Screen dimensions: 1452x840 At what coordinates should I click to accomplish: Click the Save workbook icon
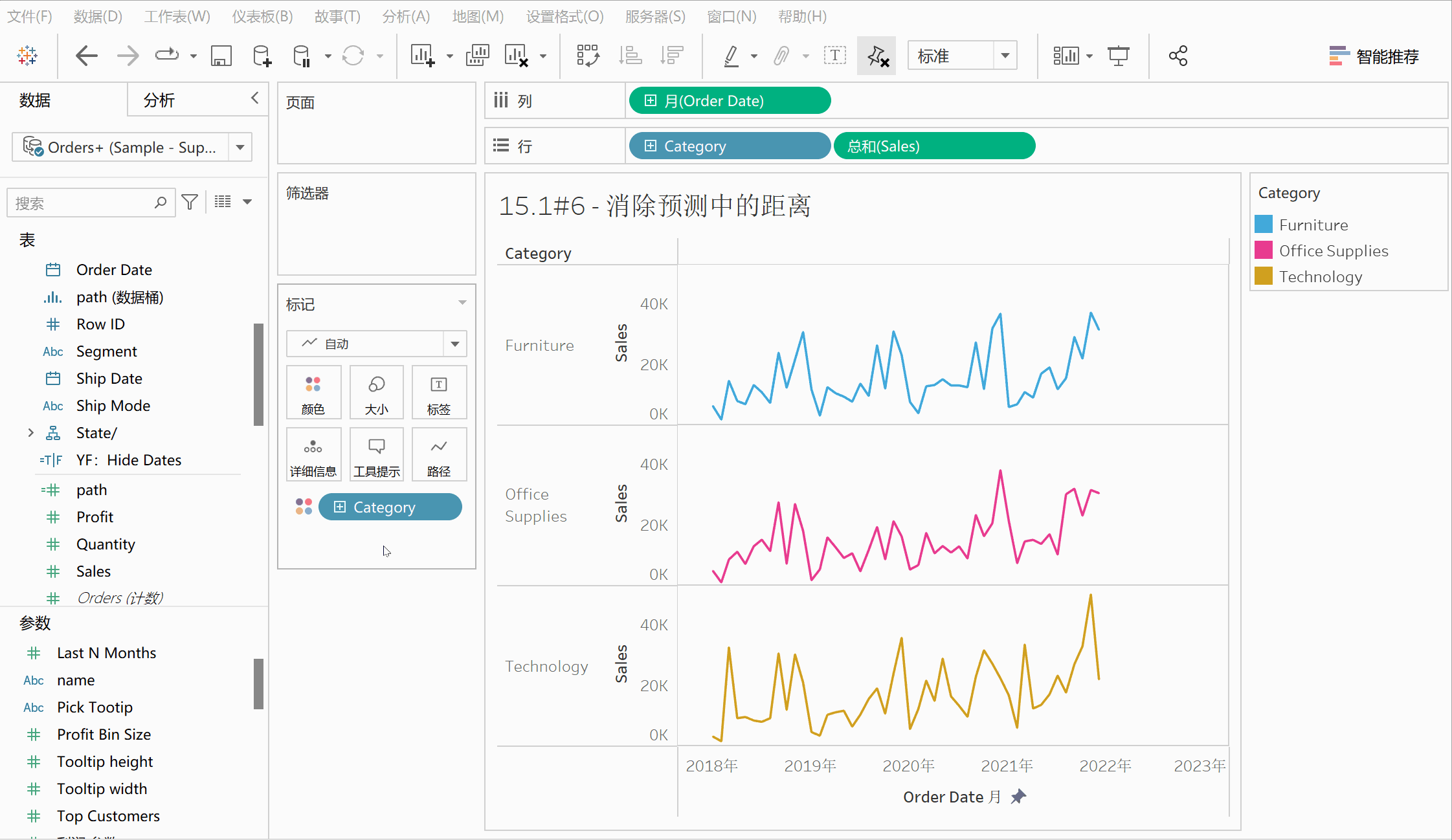coord(221,56)
